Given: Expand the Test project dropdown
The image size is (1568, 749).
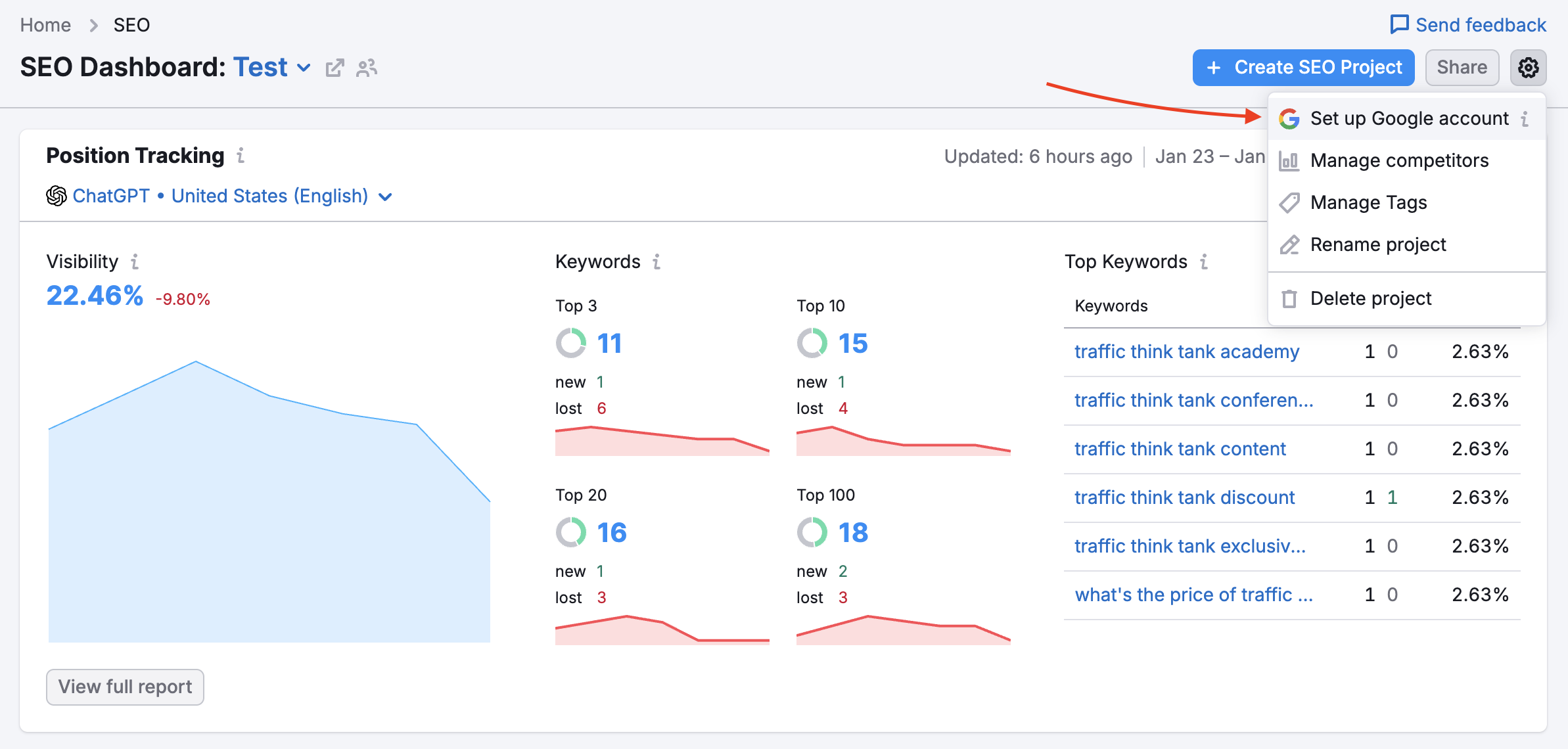Looking at the screenshot, I should tap(304, 68).
